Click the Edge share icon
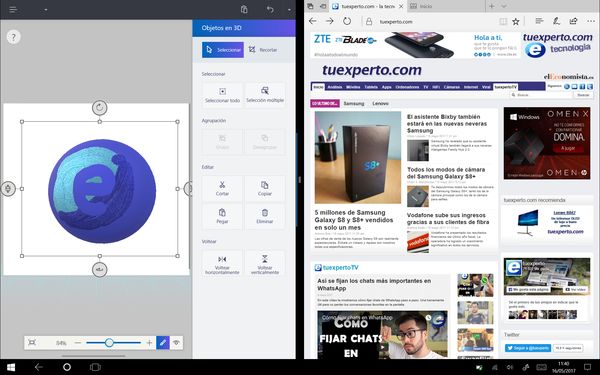 (x=573, y=21)
